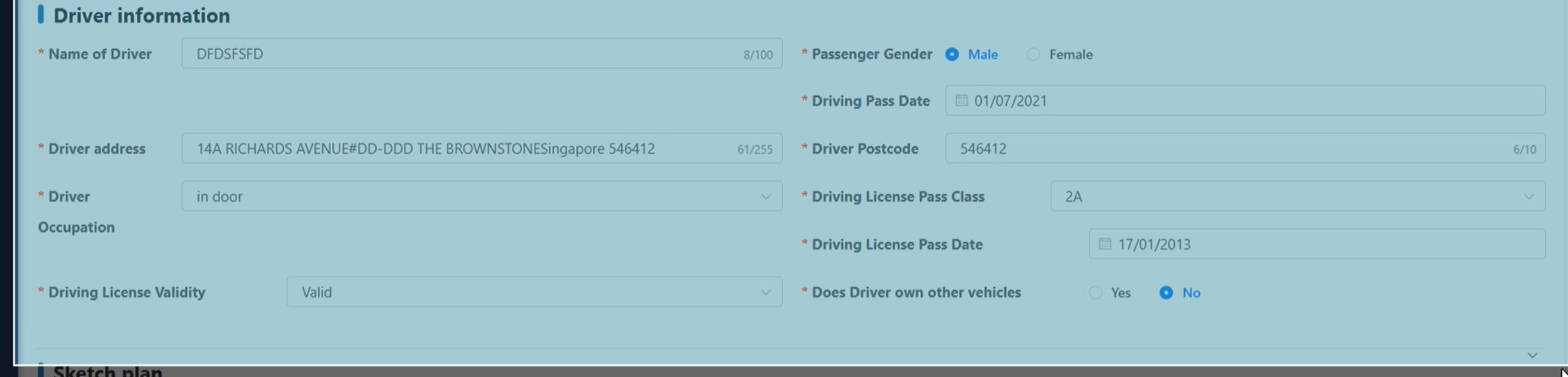Click the Driver information section heading
The image size is (1568, 377).
point(141,15)
